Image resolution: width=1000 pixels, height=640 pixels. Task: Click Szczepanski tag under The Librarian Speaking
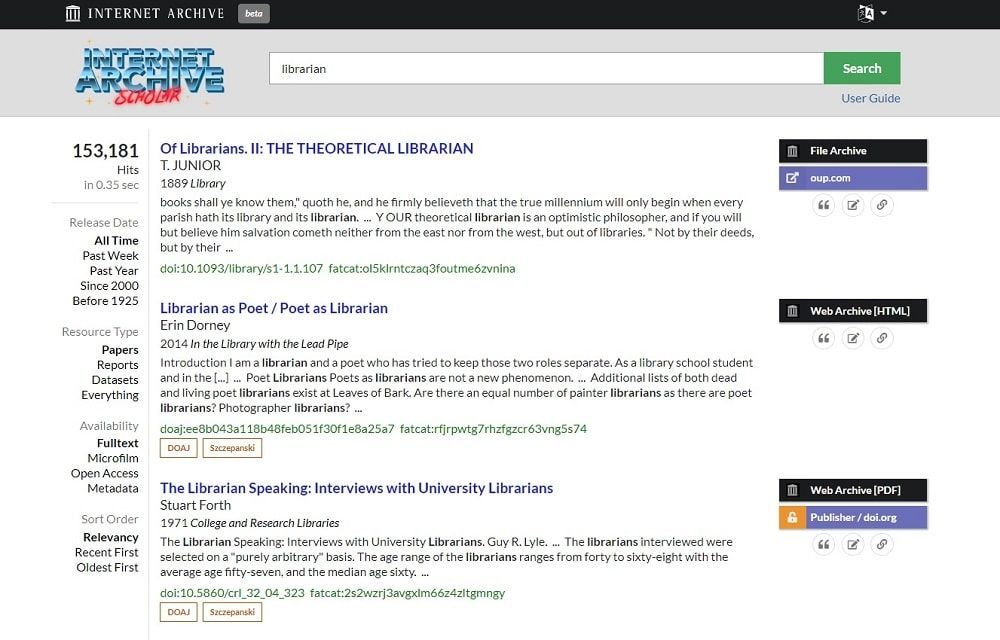coord(232,612)
